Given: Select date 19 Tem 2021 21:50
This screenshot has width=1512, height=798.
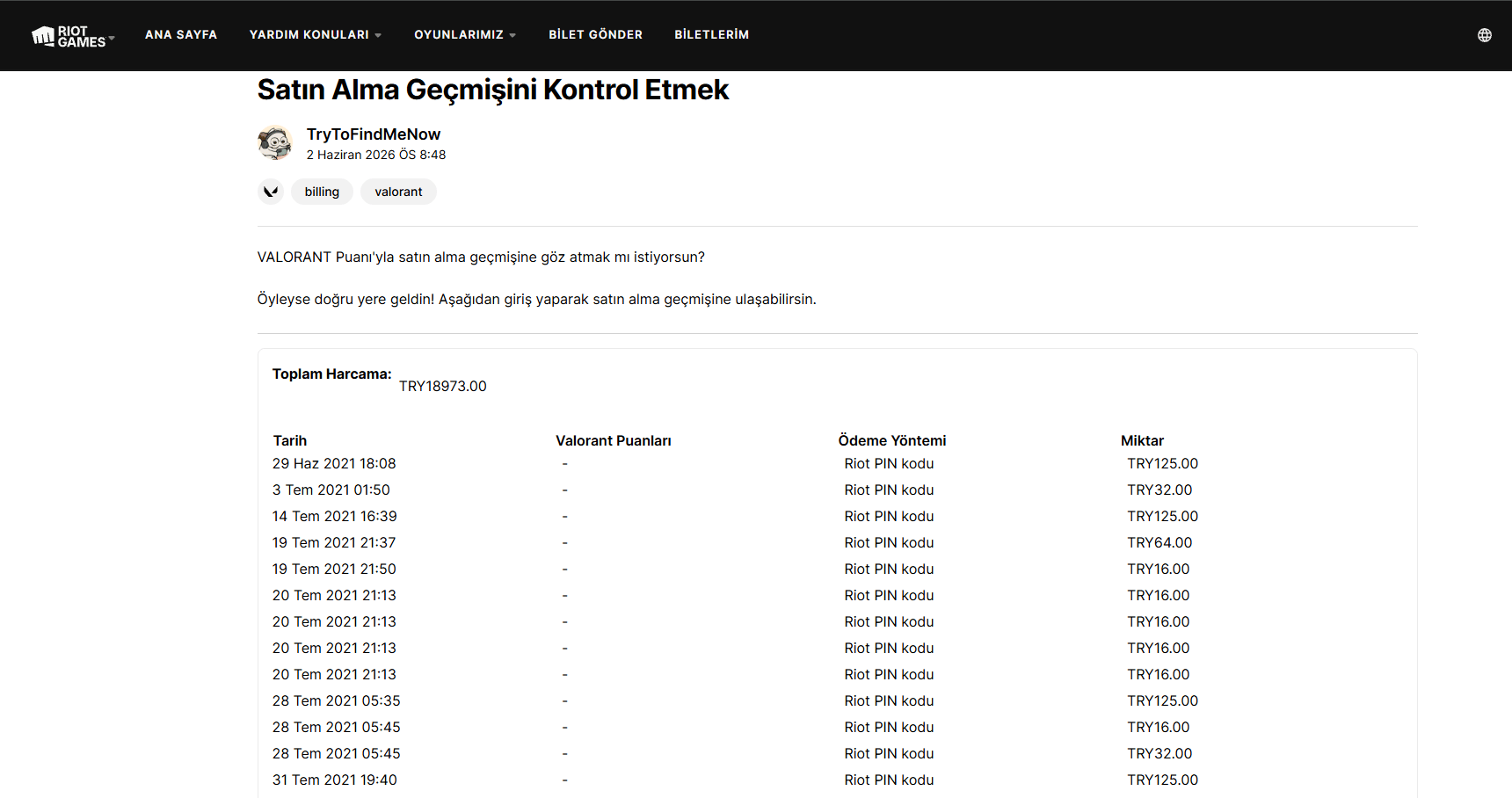Looking at the screenshot, I should pyautogui.click(x=334, y=569).
